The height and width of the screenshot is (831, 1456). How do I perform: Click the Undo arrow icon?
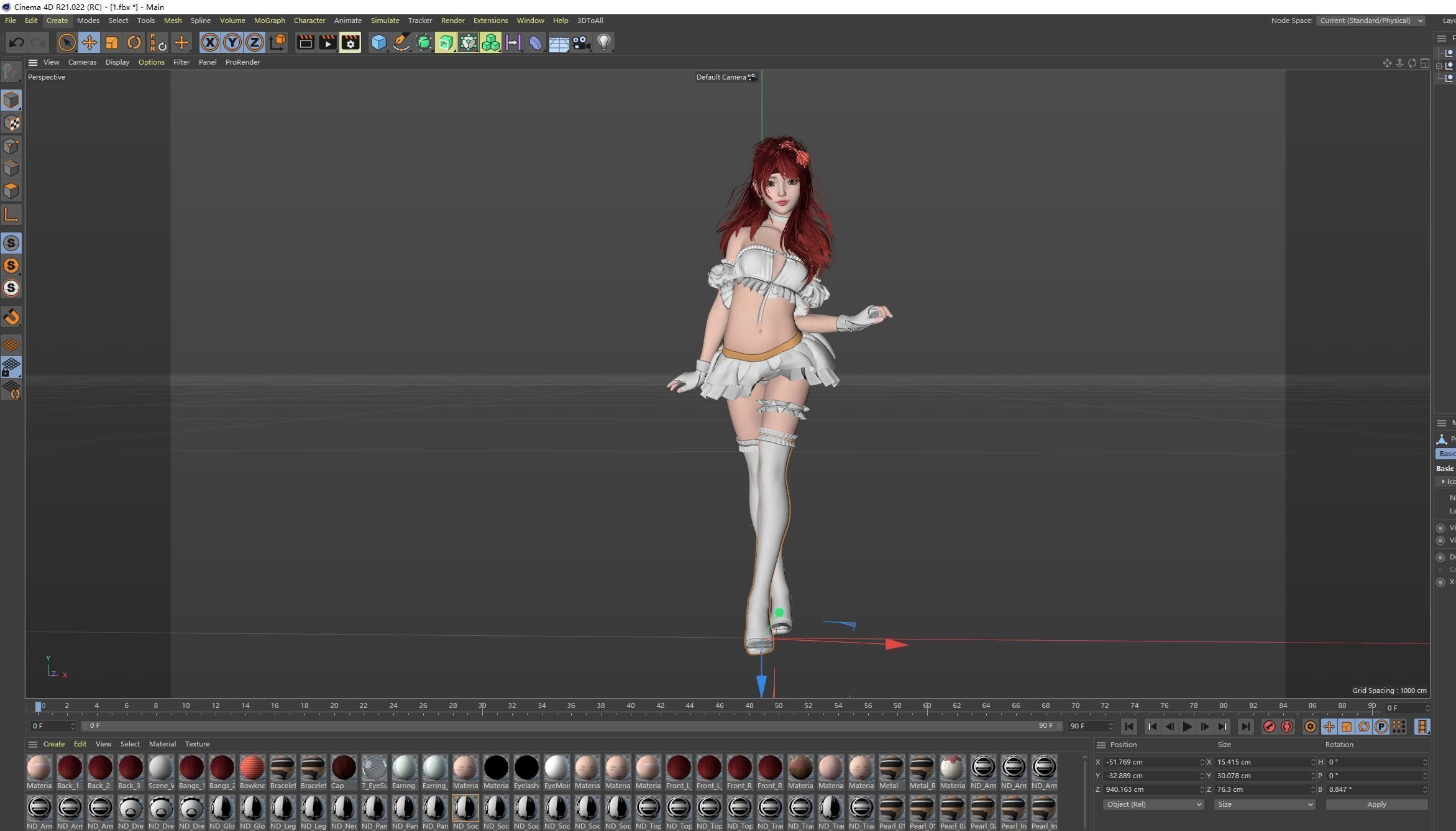pos(17,42)
